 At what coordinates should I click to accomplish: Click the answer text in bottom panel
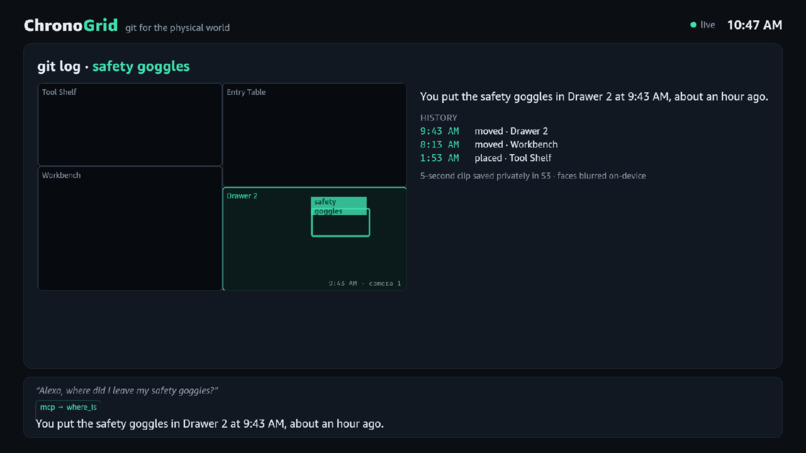coord(210,424)
